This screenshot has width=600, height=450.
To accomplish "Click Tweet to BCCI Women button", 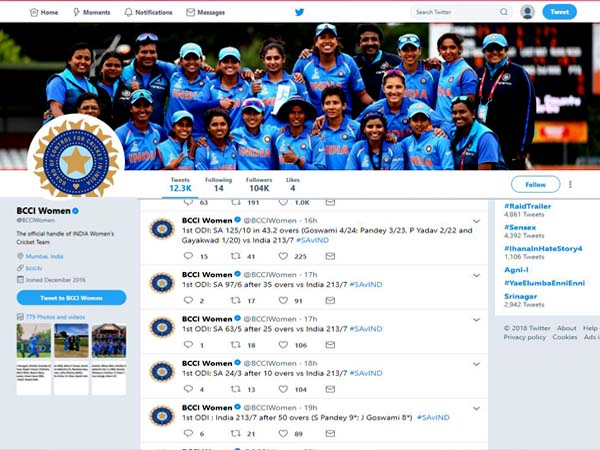I will (x=72, y=298).
